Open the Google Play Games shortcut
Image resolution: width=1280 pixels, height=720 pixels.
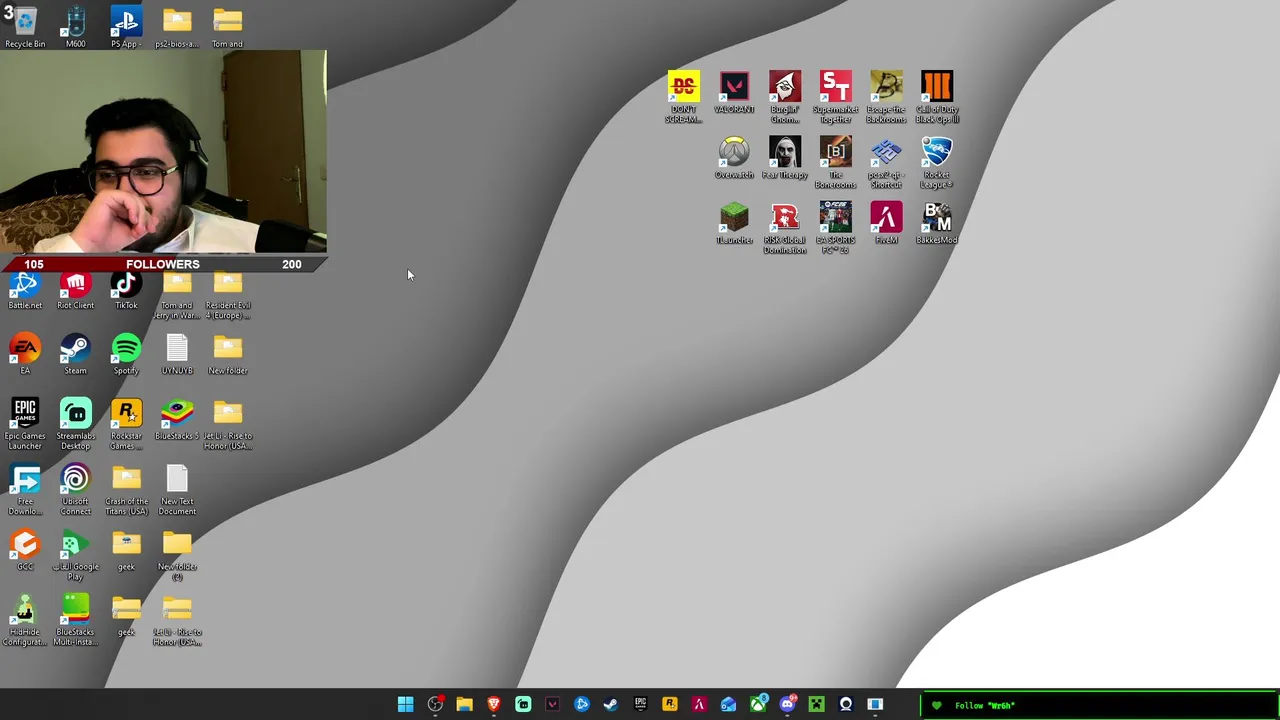tap(75, 555)
